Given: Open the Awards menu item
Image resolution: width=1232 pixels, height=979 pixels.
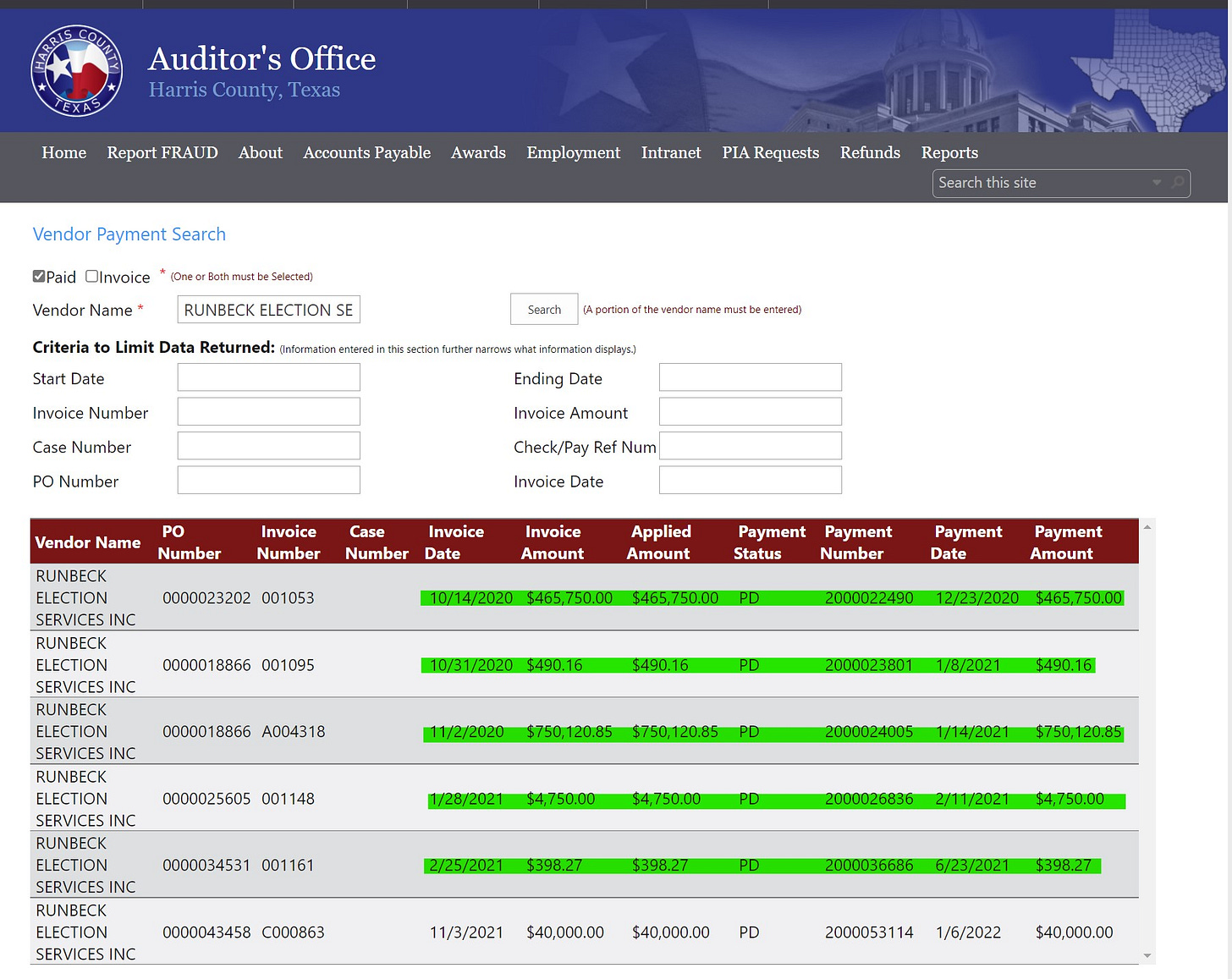Looking at the screenshot, I should coord(478,153).
